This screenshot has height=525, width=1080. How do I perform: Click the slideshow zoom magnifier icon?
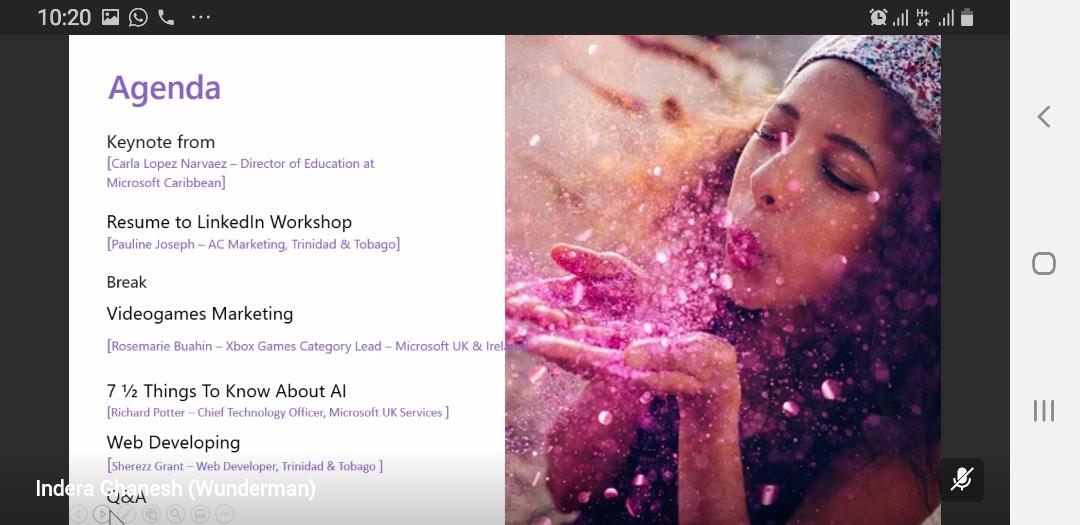(x=176, y=514)
